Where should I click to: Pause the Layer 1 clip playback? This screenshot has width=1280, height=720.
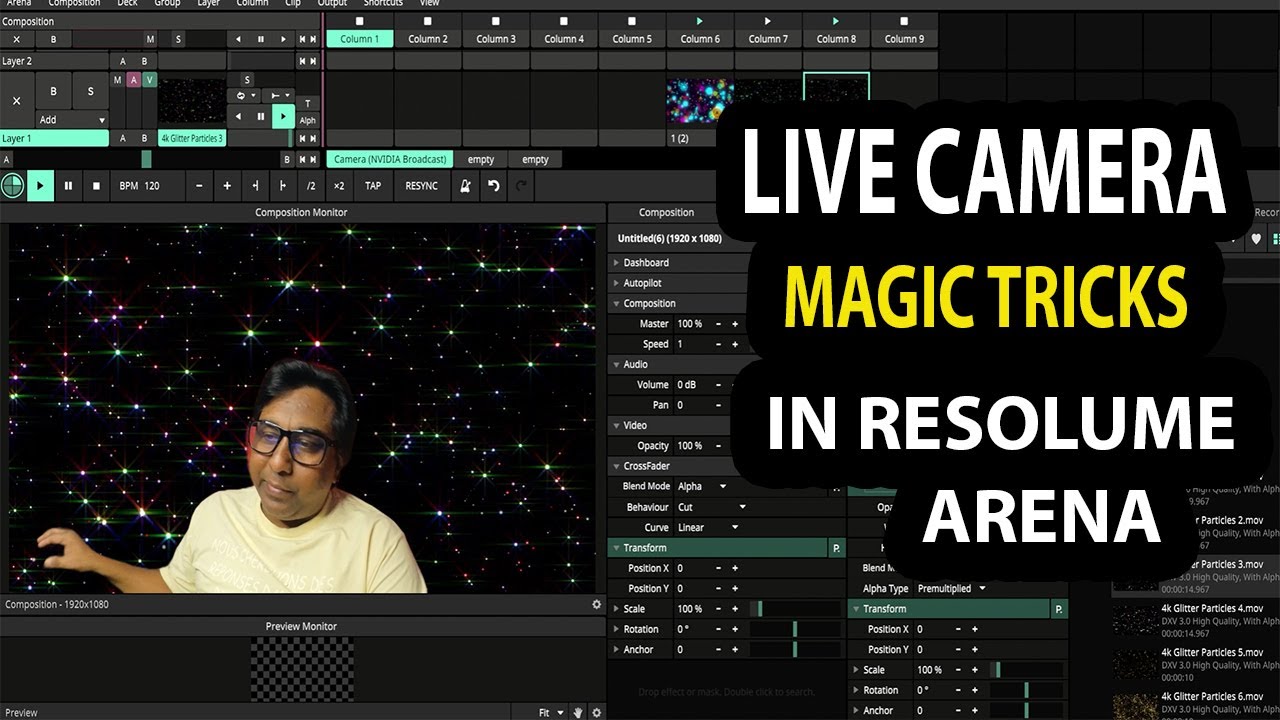click(261, 117)
